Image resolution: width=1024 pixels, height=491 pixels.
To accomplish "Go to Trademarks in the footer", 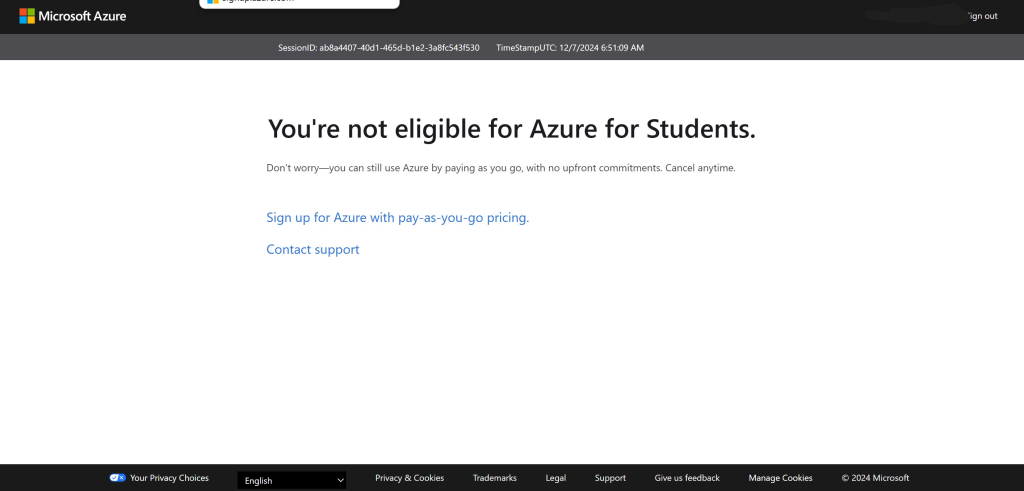I will click(x=494, y=478).
